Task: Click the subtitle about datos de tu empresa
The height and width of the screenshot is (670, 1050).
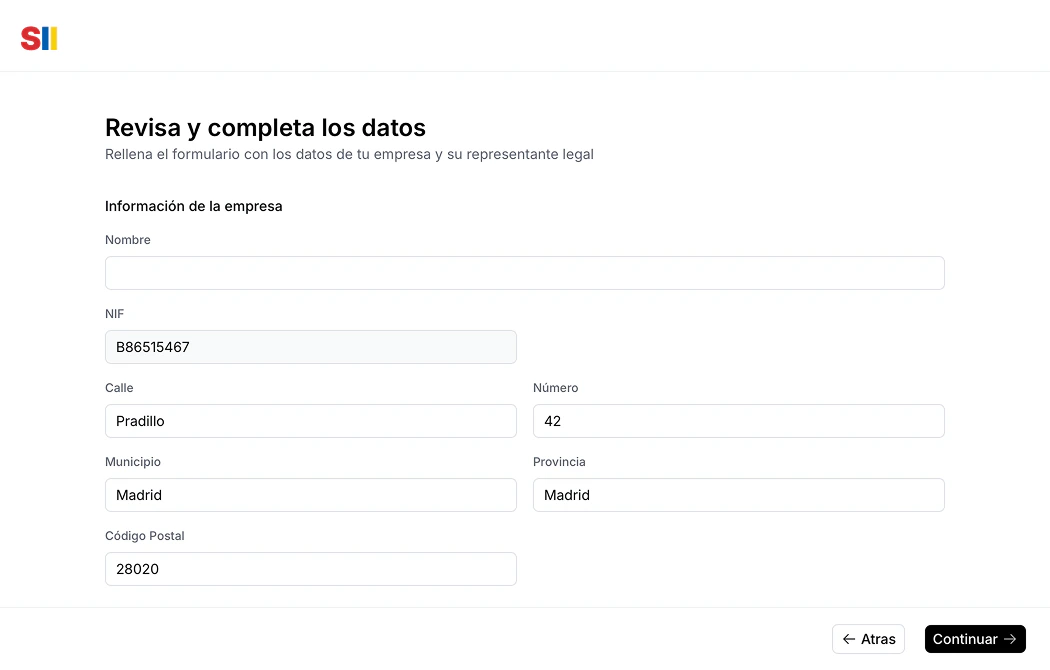Action: (349, 154)
